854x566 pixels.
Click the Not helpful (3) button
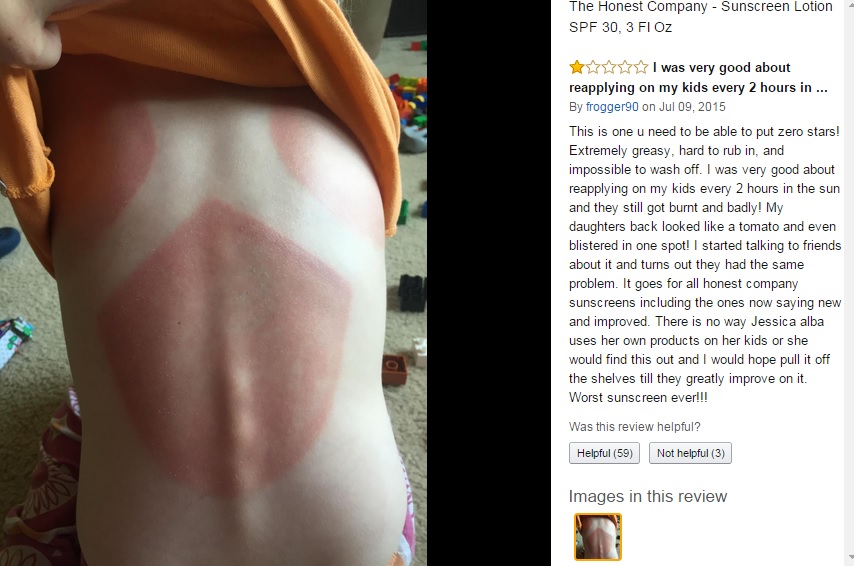(x=690, y=453)
